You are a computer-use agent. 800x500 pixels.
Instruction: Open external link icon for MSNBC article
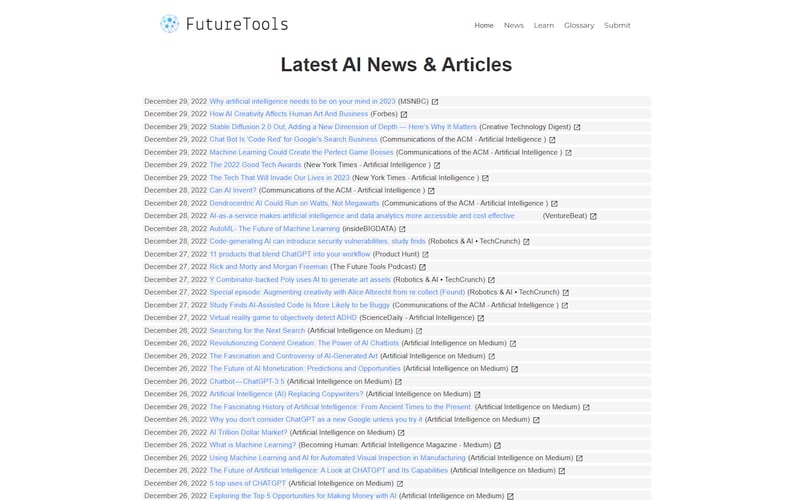tap(435, 102)
